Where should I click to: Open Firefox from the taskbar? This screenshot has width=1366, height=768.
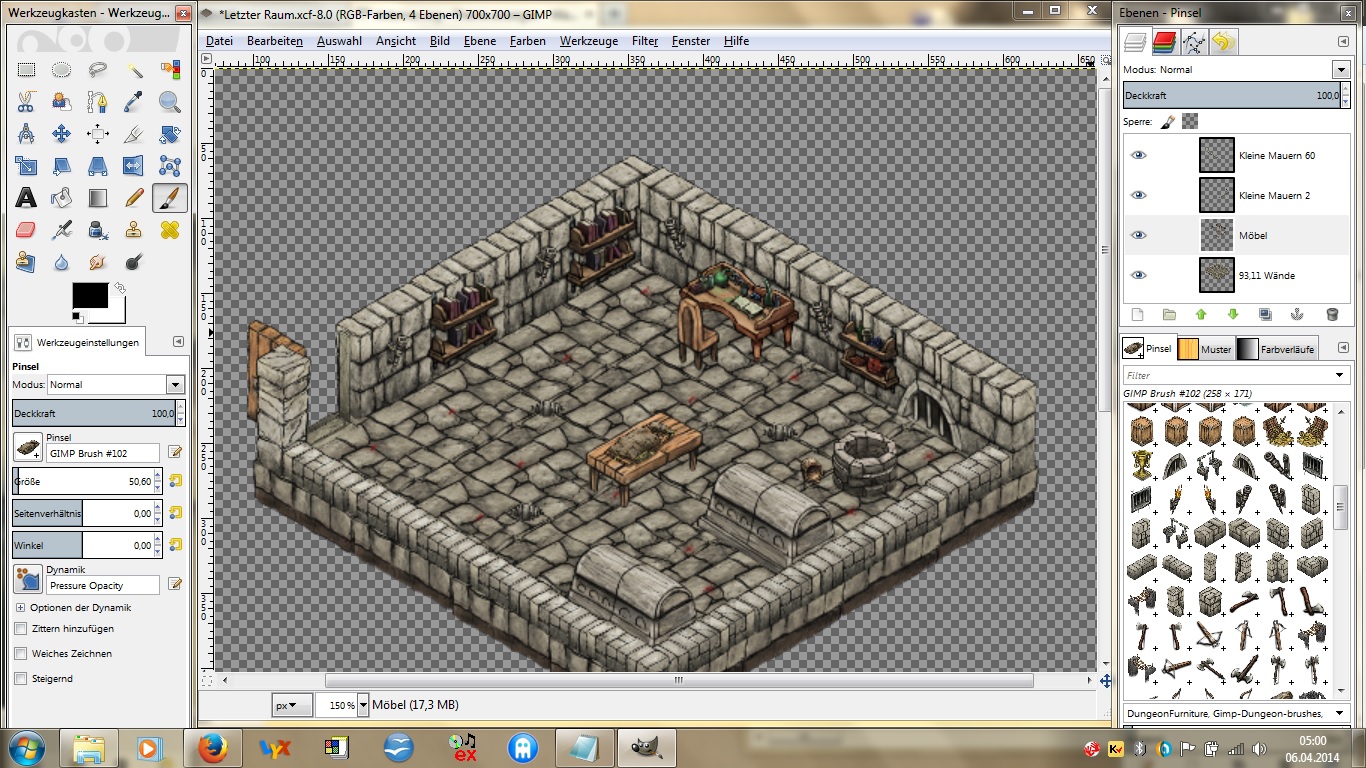[x=212, y=748]
